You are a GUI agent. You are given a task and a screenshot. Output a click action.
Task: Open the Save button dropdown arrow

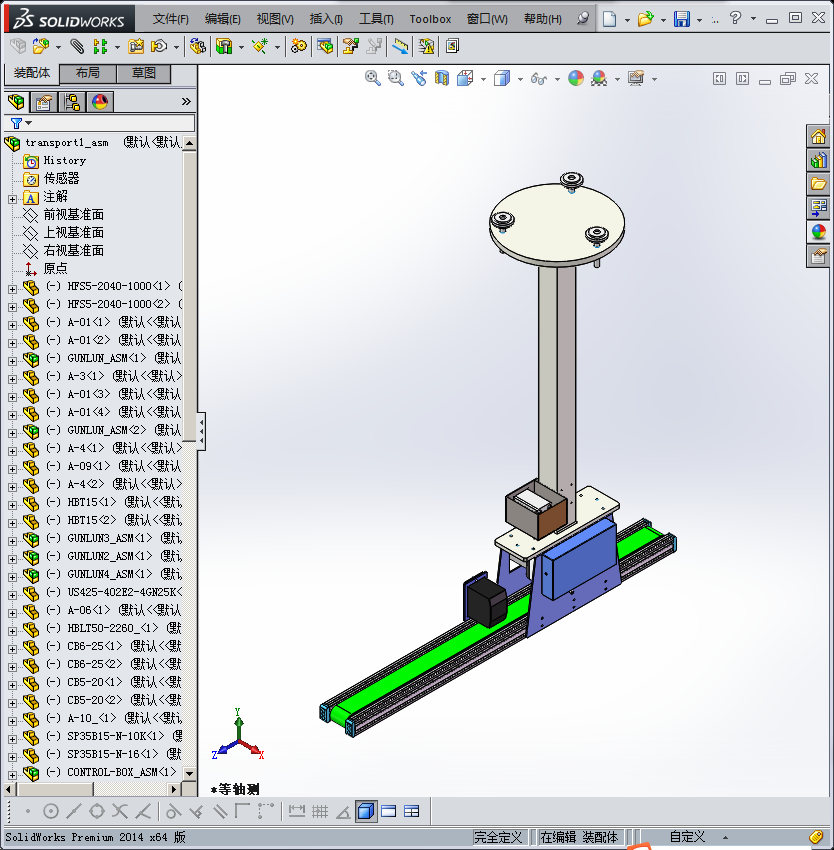(x=700, y=20)
